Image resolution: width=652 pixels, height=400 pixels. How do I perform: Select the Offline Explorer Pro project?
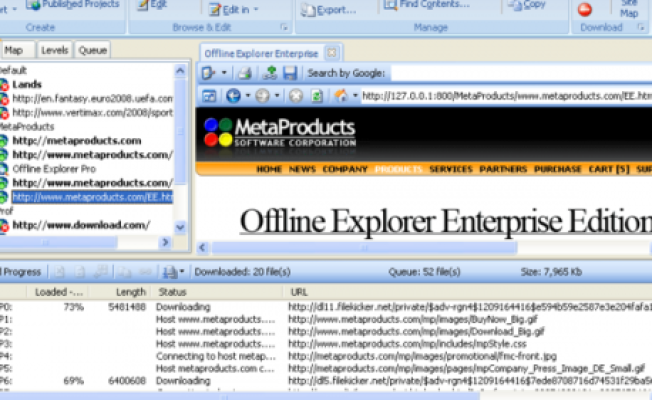pos(54,169)
